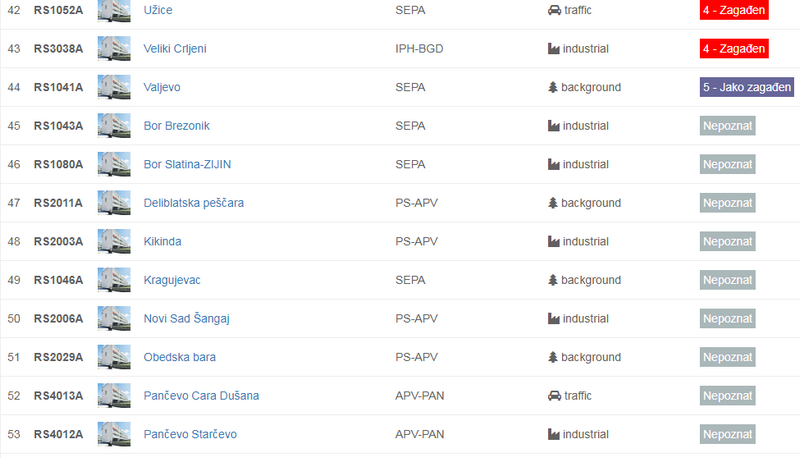The image size is (800, 458).
Task: Open the Kragujevac station link
Action: coord(172,280)
